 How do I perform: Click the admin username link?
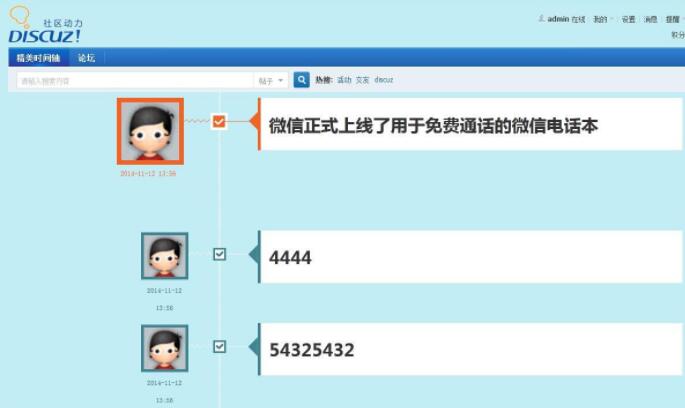(x=558, y=19)
